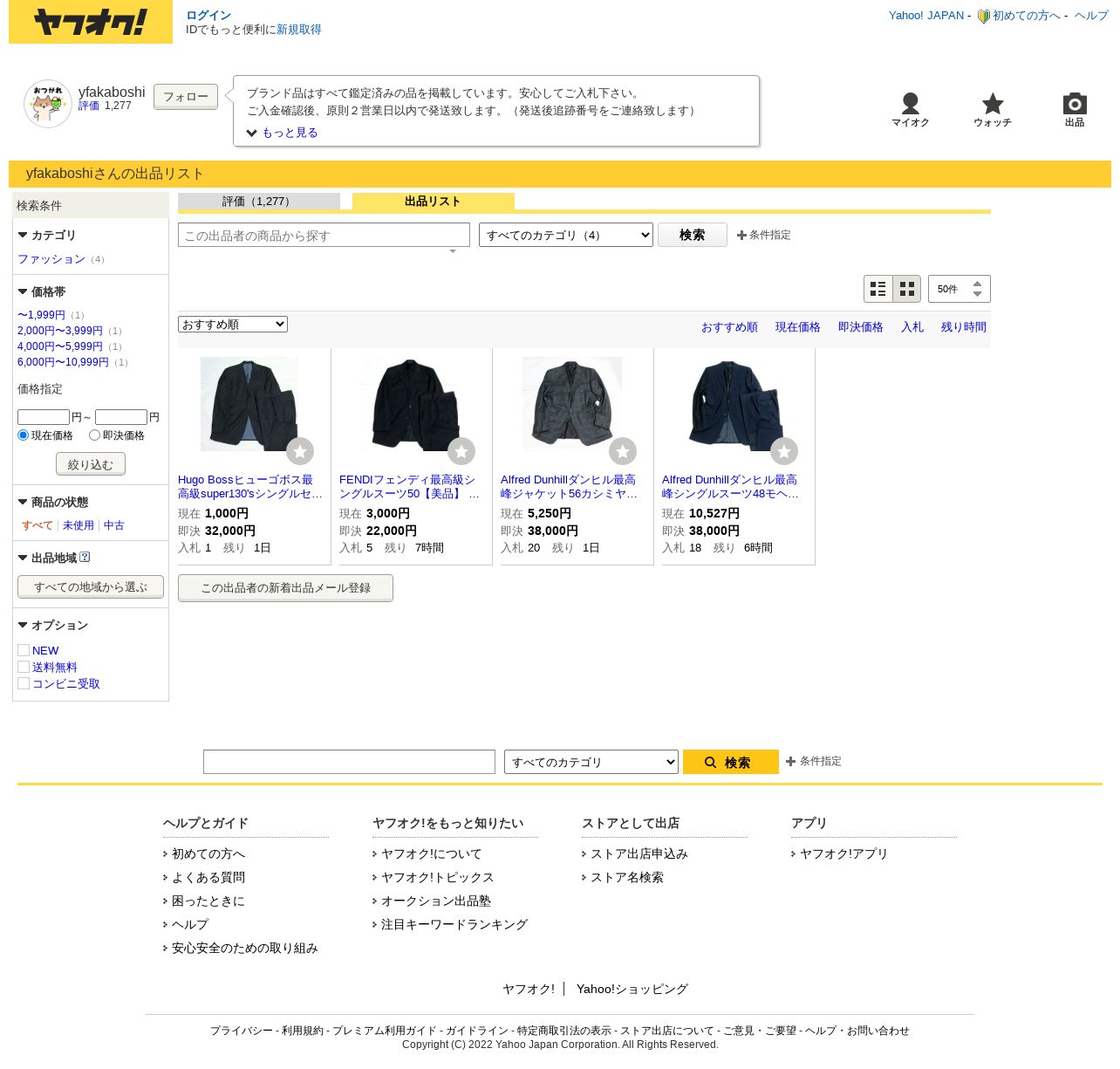Click the grey 検索 button near category dropdown
Screen dimensions: 1120x1069
pos(693,235)
